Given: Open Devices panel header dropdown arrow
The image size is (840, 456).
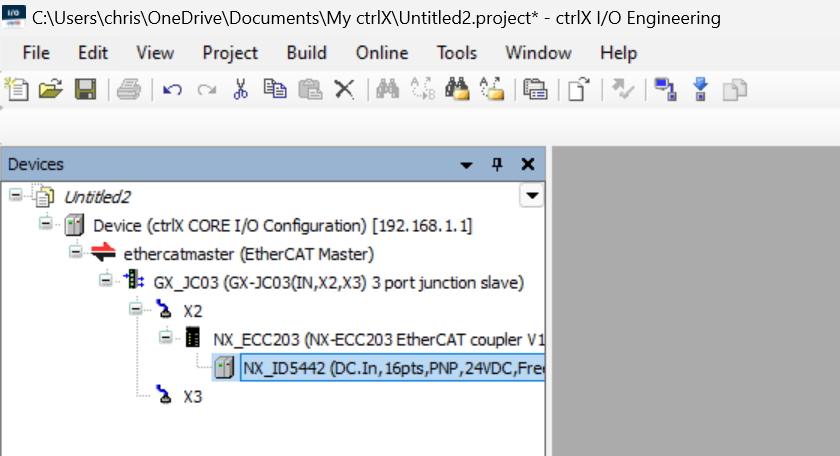Looking at the screenshot, I should (x=466, y=165).
